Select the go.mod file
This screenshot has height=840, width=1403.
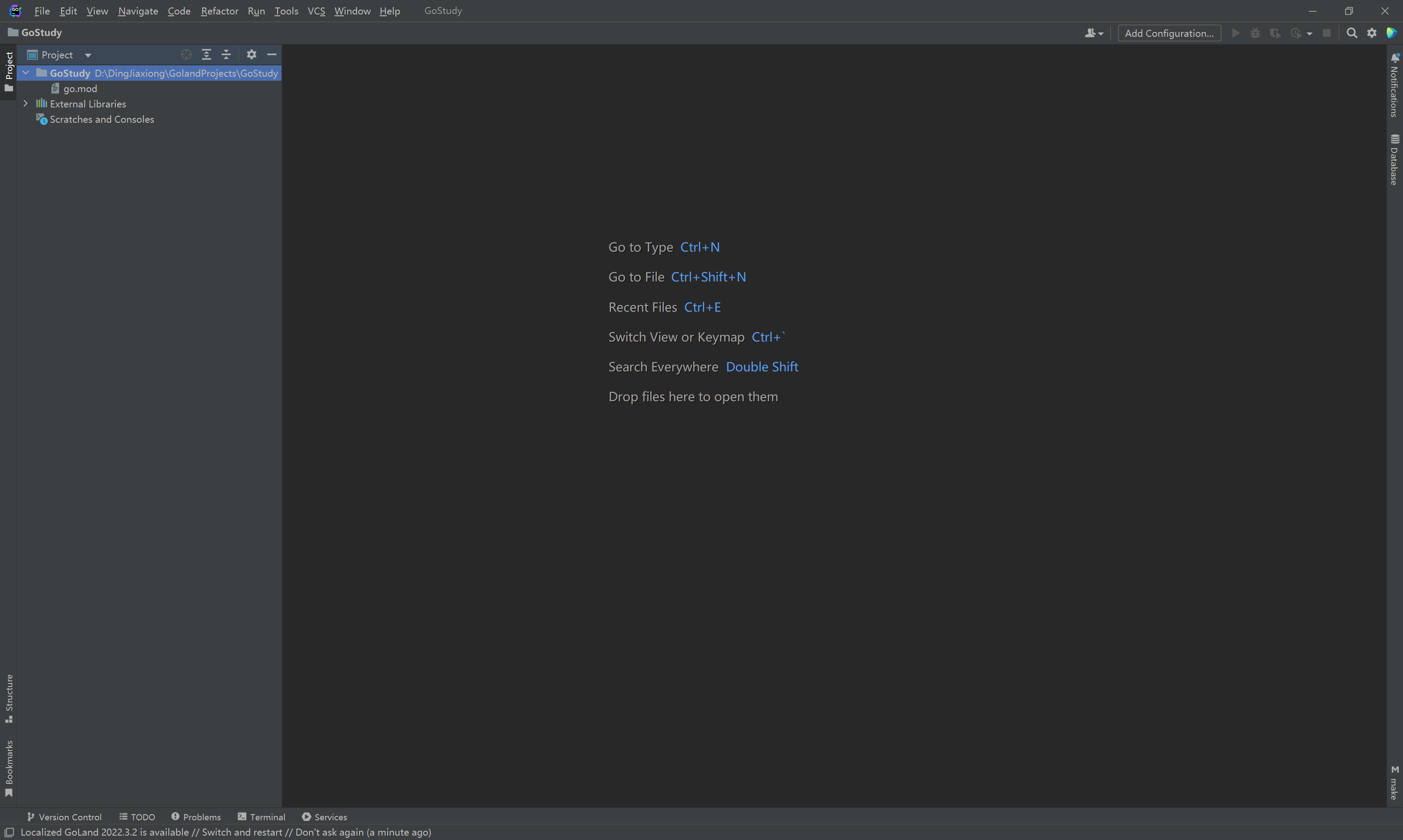pos(80,89)
